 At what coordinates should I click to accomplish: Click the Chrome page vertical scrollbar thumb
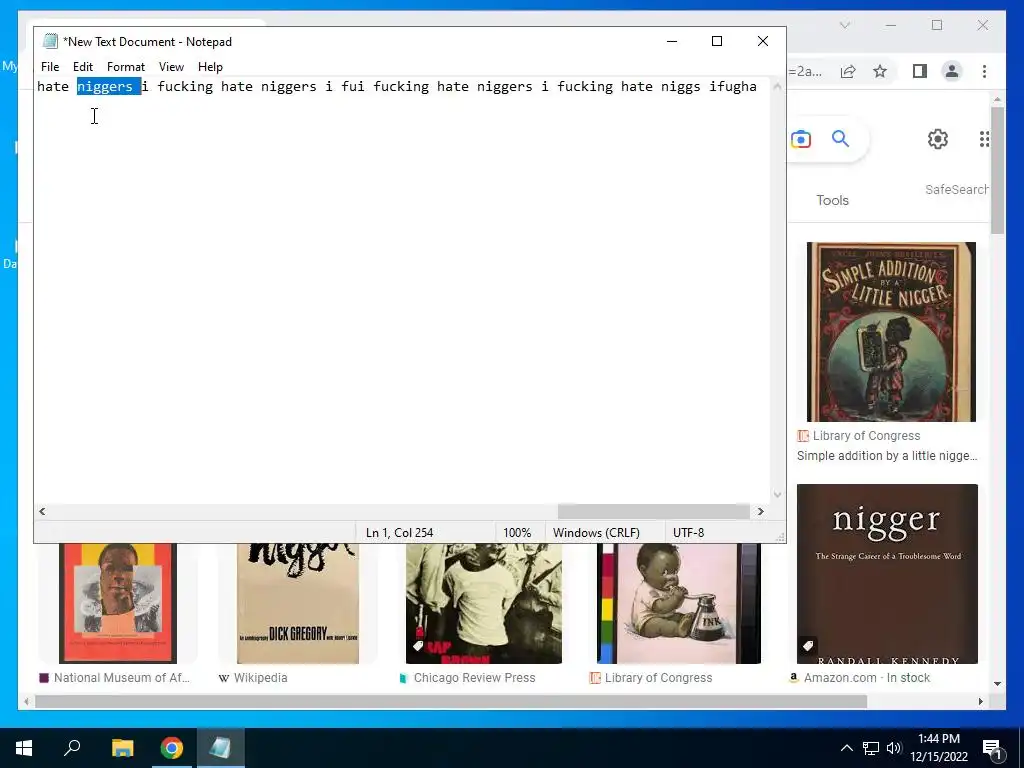[997, 170]
